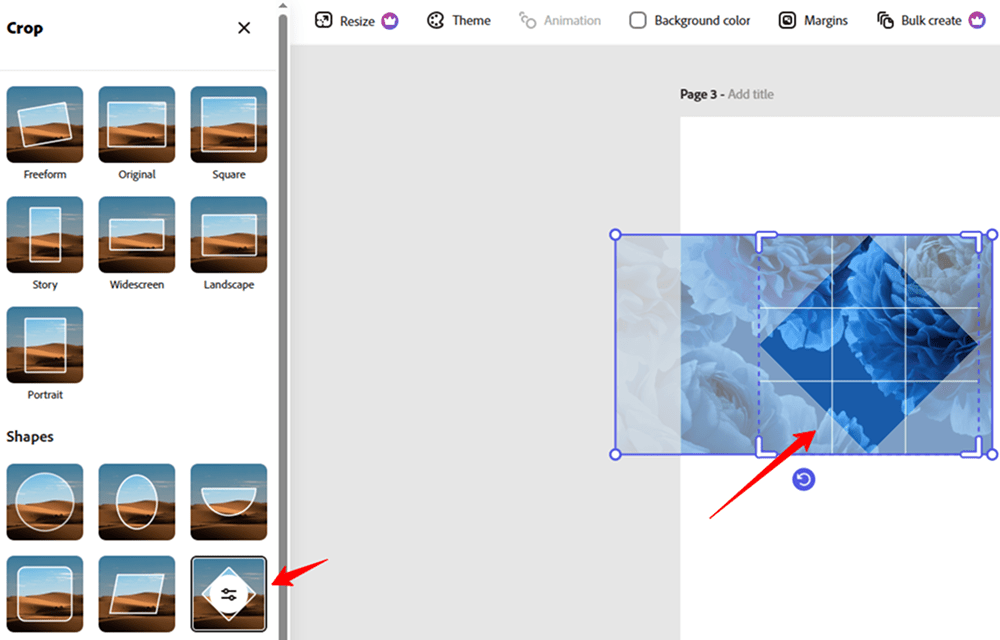This screenshot has width=1000, height=640.
Task: Click the top-right crop corner bracket
Action: pos(973,240)
